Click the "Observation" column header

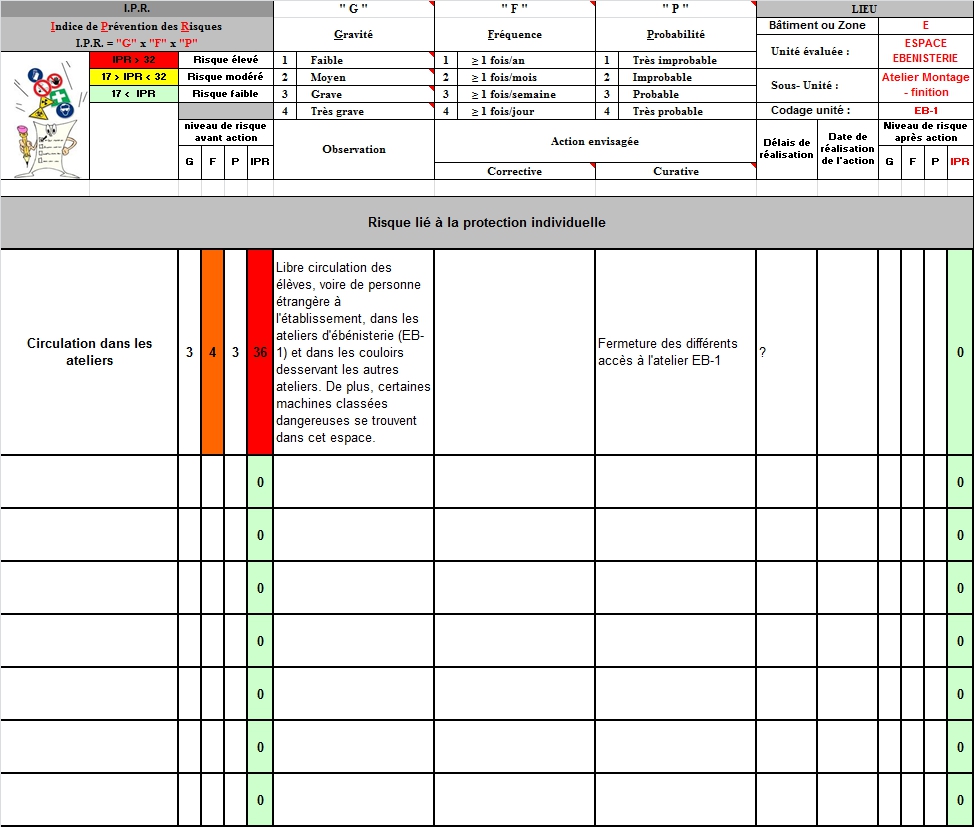click(353, 149)
